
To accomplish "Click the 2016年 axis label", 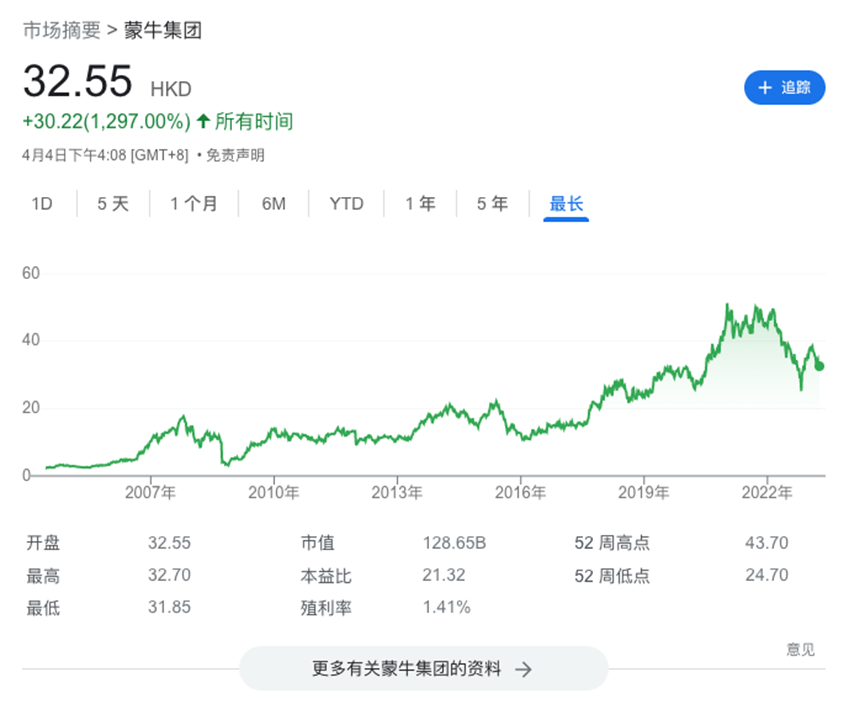I will coord(520,492).
